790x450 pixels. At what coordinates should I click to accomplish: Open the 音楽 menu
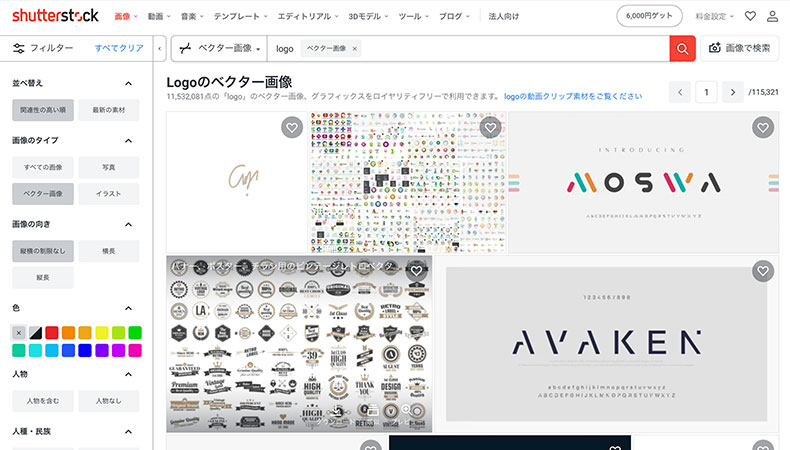(192, 16)
